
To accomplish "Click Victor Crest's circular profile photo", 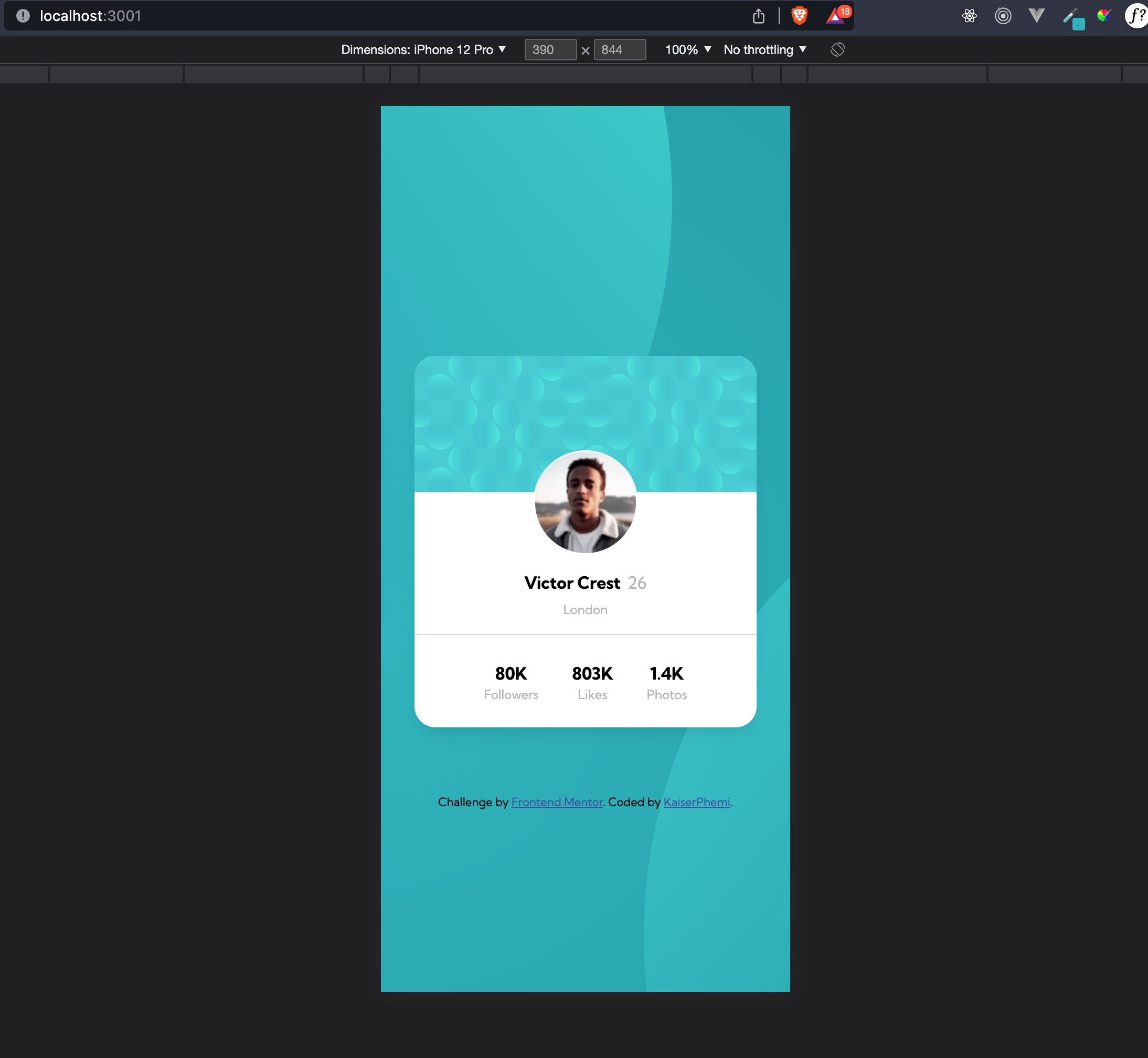I will (x=584, y=502).
